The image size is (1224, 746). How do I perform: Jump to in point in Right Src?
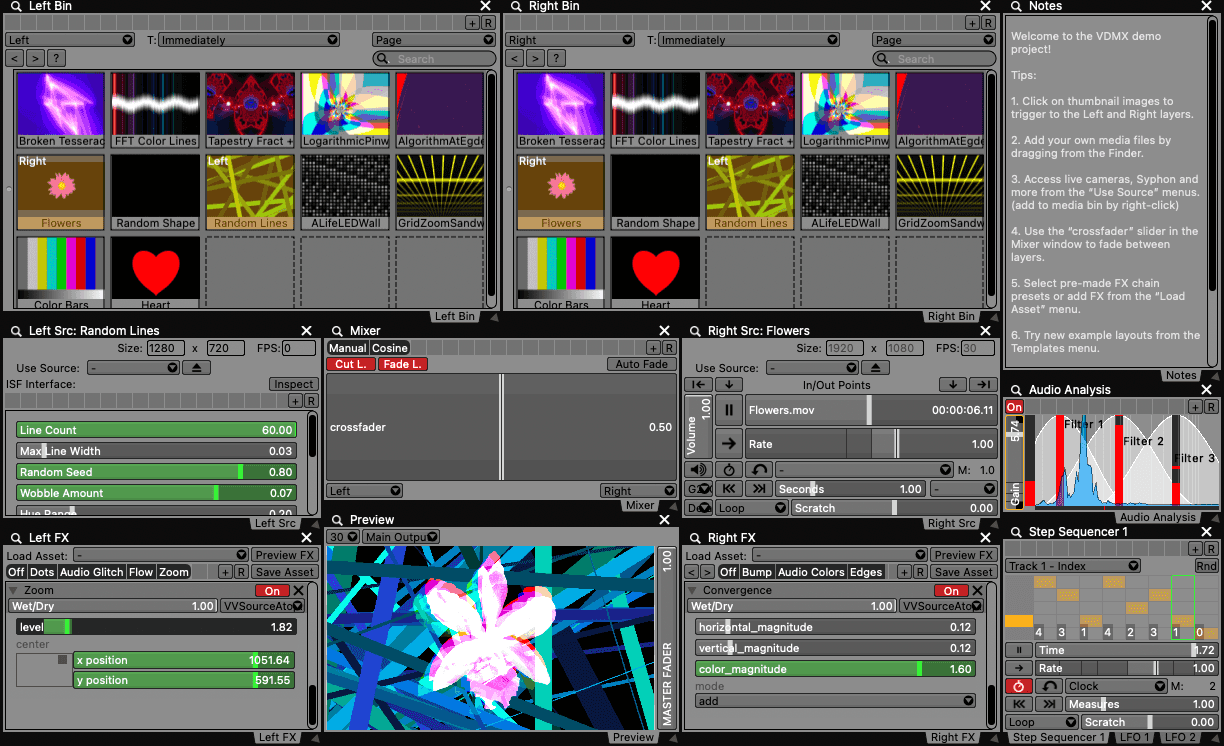[x=699, y=385]
